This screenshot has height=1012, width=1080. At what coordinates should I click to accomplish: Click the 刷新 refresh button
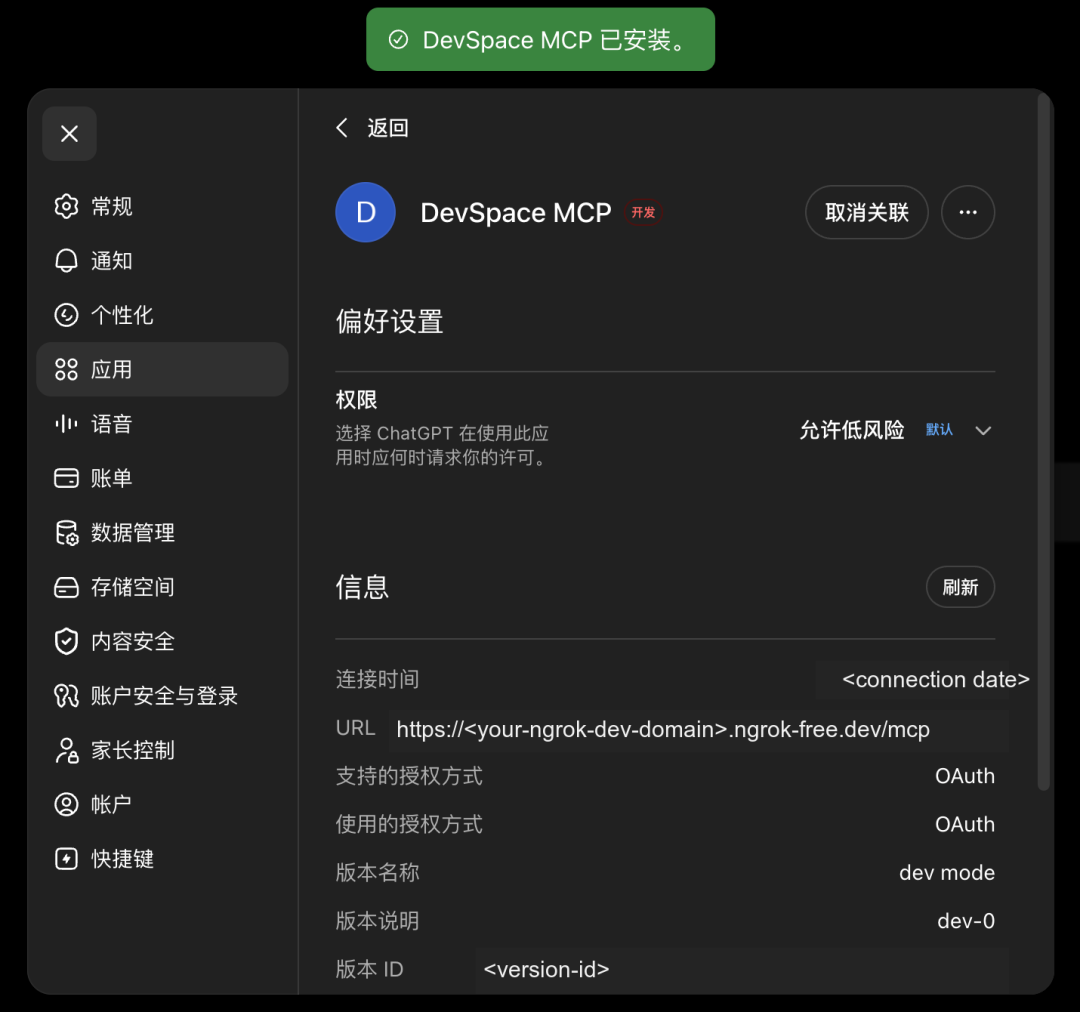960,587
